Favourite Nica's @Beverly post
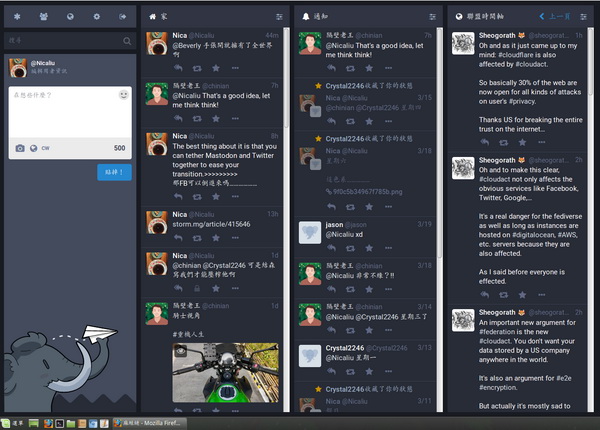The image size is (600, 430). (216, 68)
